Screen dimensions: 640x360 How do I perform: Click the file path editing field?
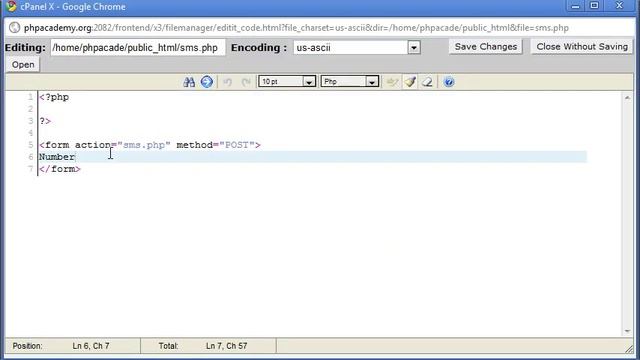[138, 47]
